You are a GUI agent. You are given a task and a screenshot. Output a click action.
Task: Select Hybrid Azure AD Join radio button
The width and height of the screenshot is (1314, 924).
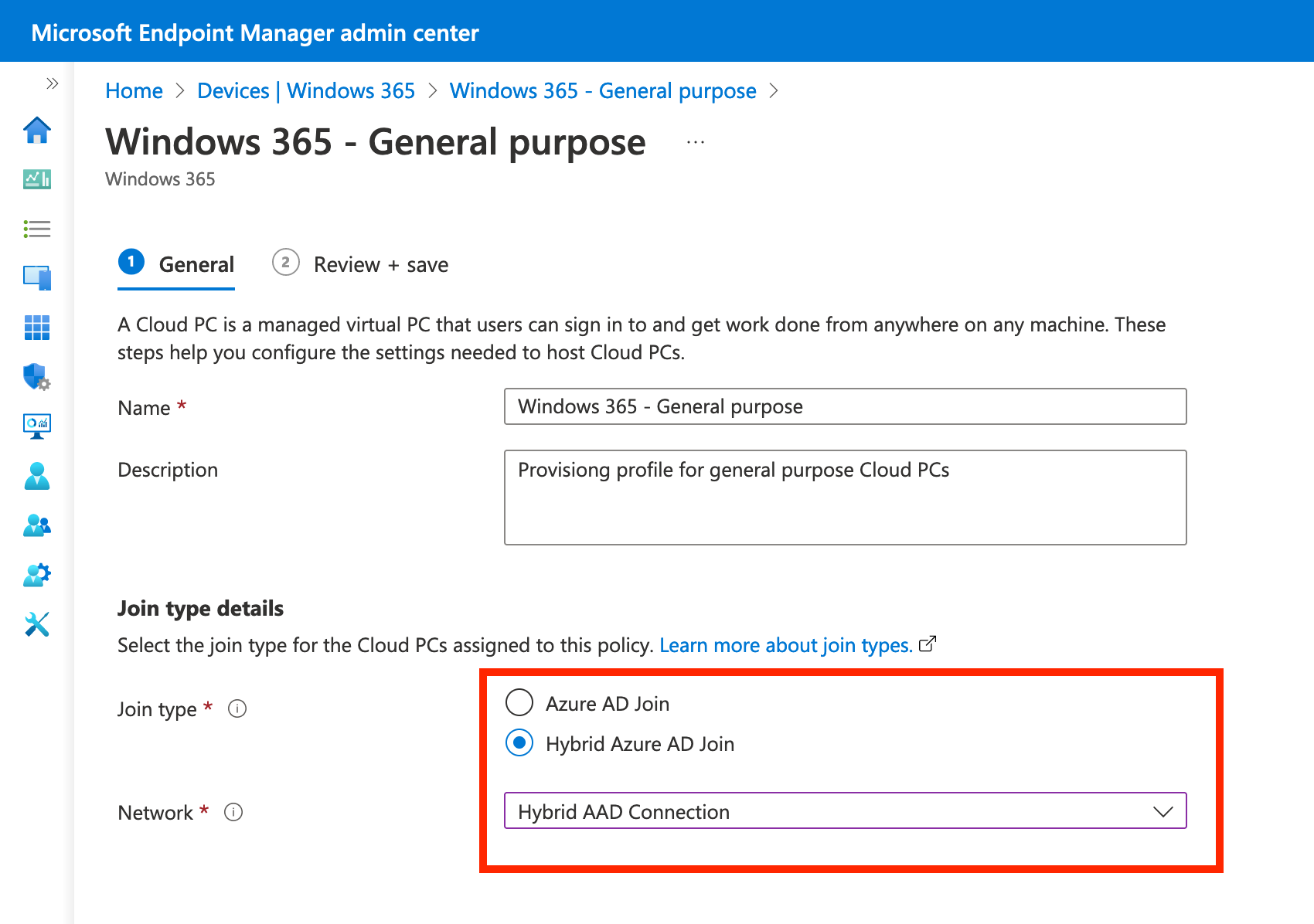click(x=519, y=743)
